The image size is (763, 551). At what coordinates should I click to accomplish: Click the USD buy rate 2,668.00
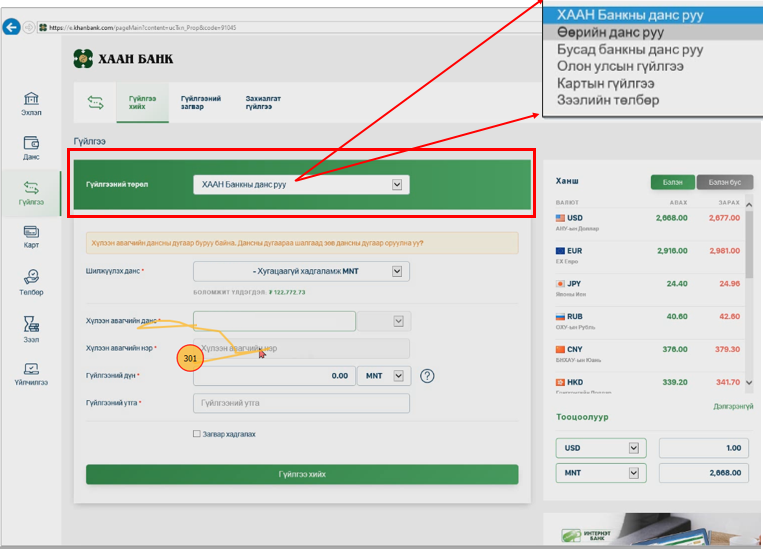pos(672,218)
